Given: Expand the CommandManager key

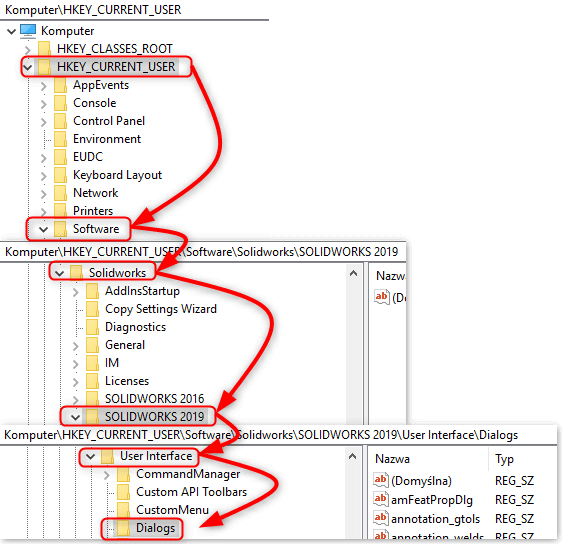Looking at the screenshot, I should [x=106, y=475].
